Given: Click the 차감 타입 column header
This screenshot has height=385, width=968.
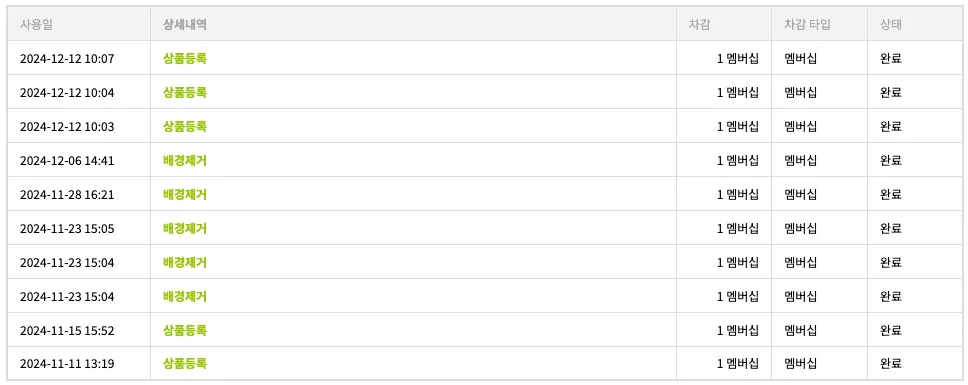Looking at the screenshot, I should [x=807, y=25].
